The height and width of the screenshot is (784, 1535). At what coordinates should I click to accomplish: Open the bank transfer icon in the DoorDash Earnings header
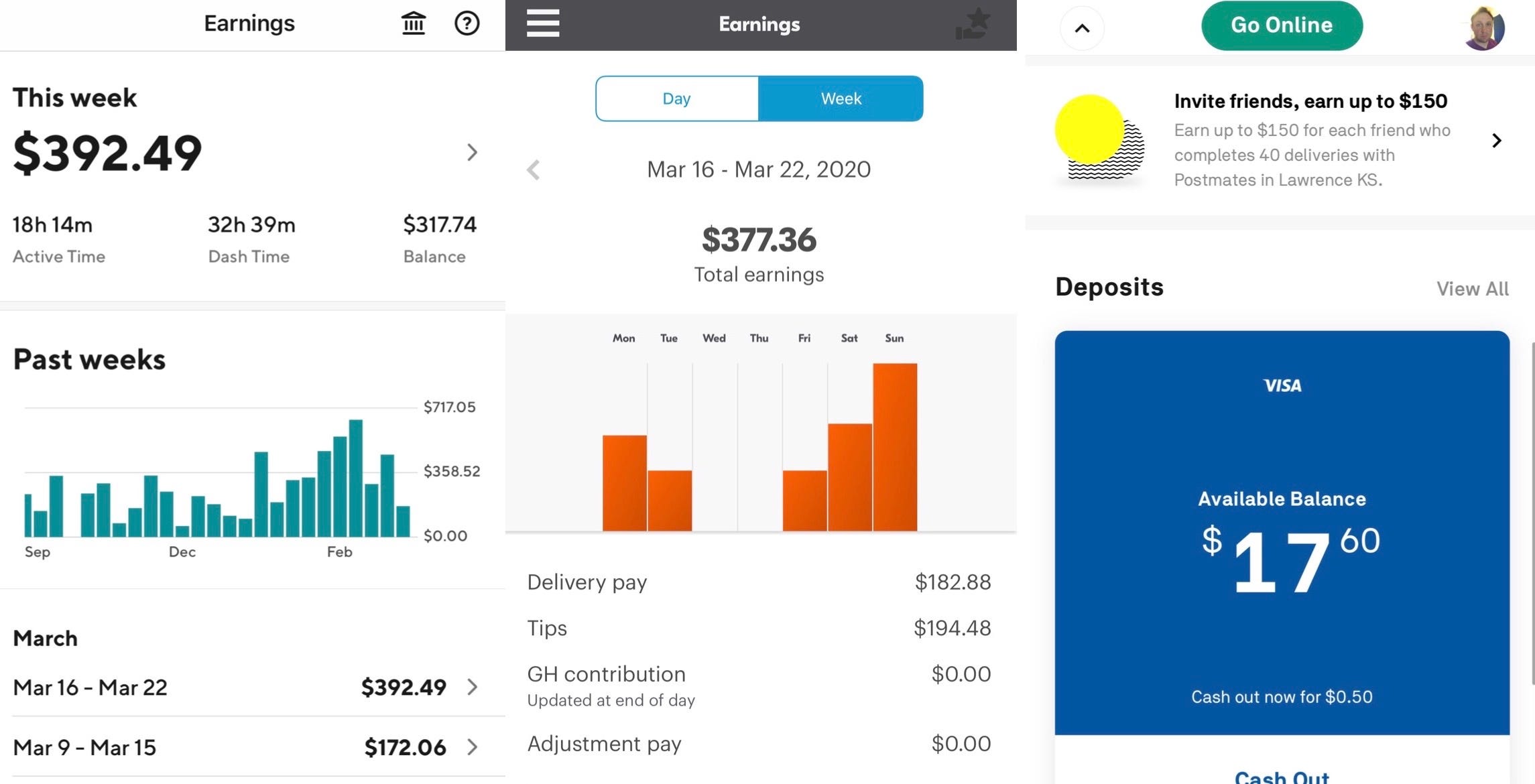(413, 23)
